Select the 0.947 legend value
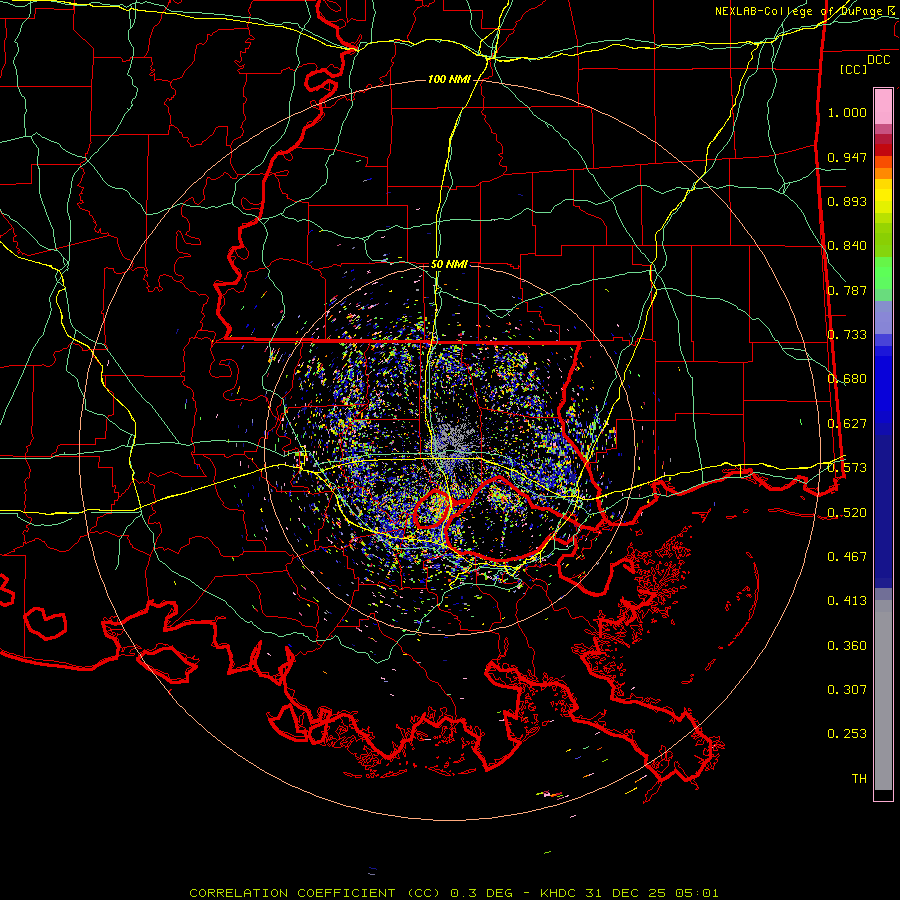900x900 pixels. [x=847, y=157]
